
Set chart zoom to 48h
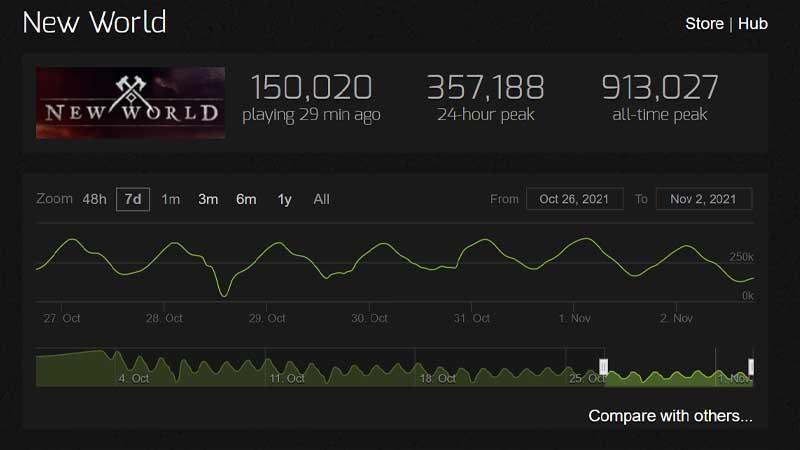(94, 199)
